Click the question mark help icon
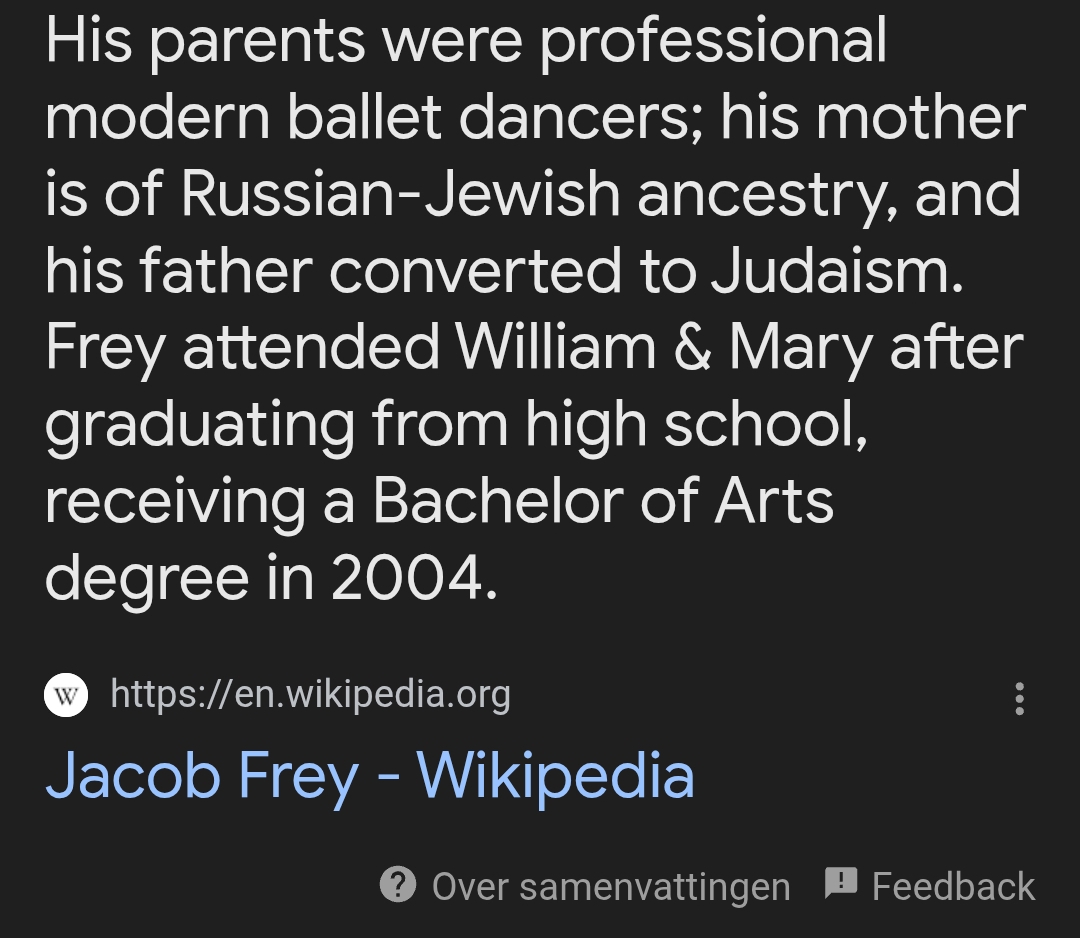 pos(398,884)
